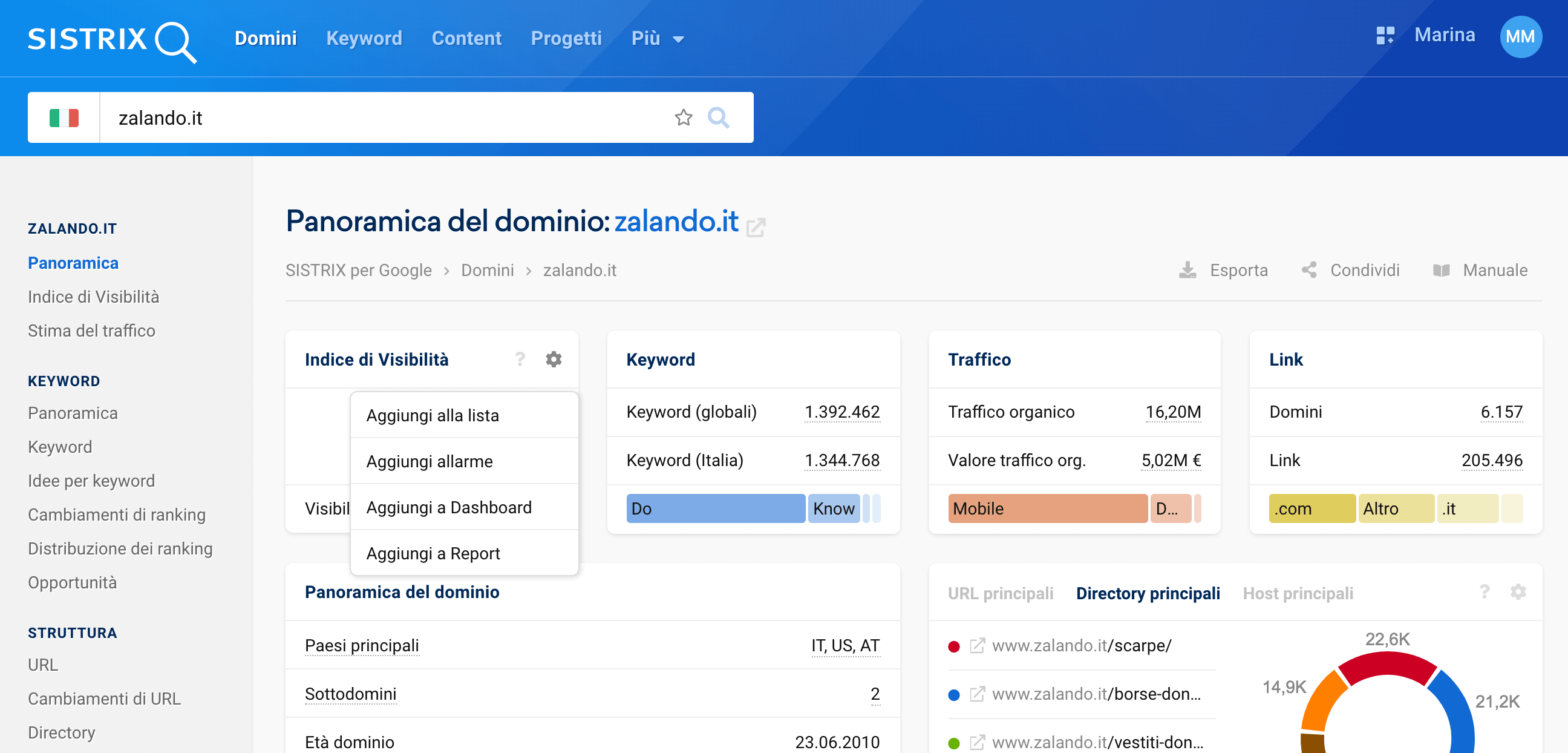1568x753 pixels.
Task: Open external link icon for /vestiti-don... URL
Action: pos(977,743)
